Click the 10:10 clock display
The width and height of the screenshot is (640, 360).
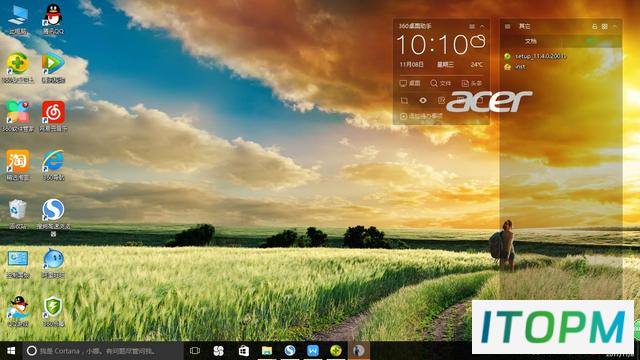pyautogui.click(x=433, y=44)
